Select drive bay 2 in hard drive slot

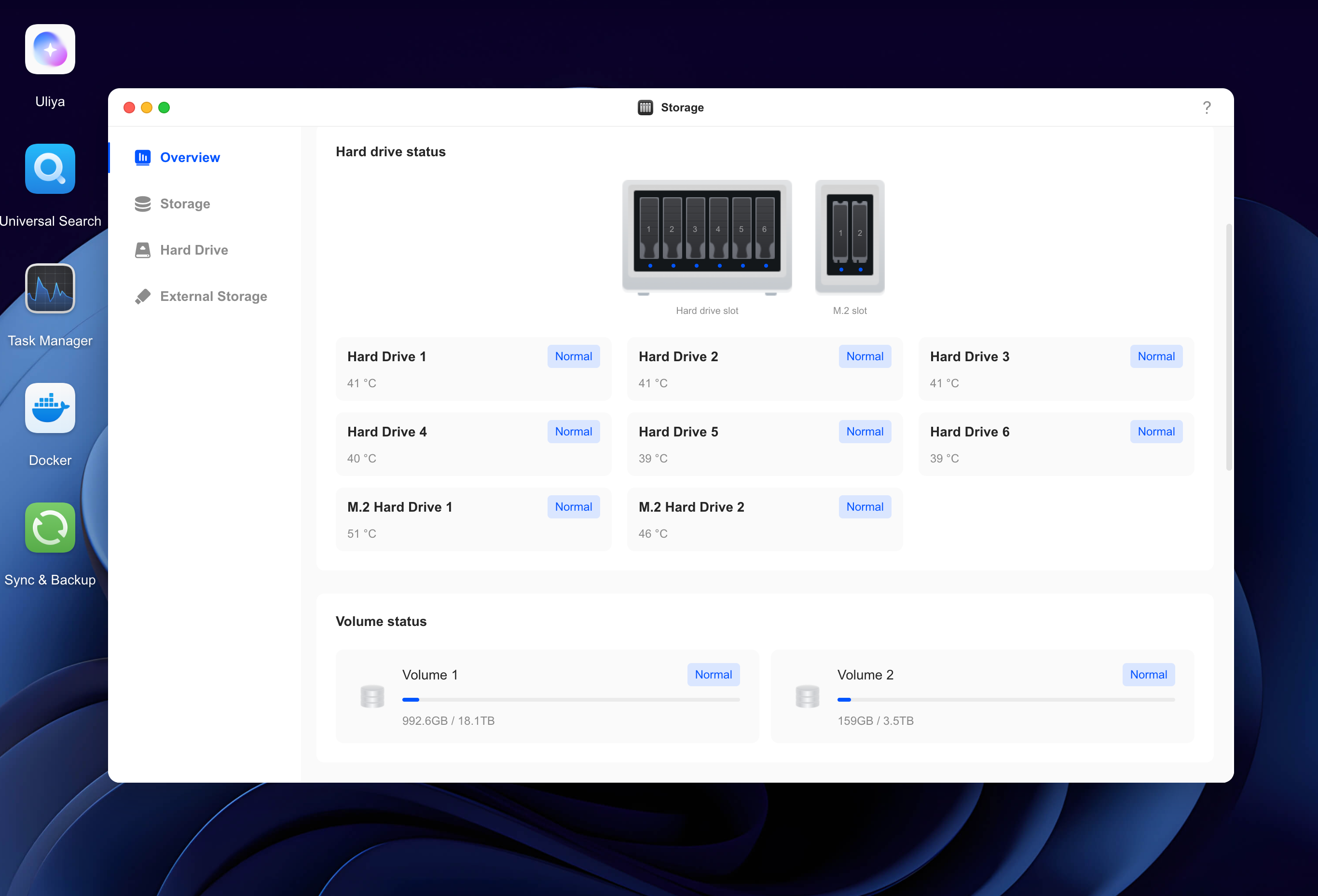pyautogui.click(x=672, y=229)
